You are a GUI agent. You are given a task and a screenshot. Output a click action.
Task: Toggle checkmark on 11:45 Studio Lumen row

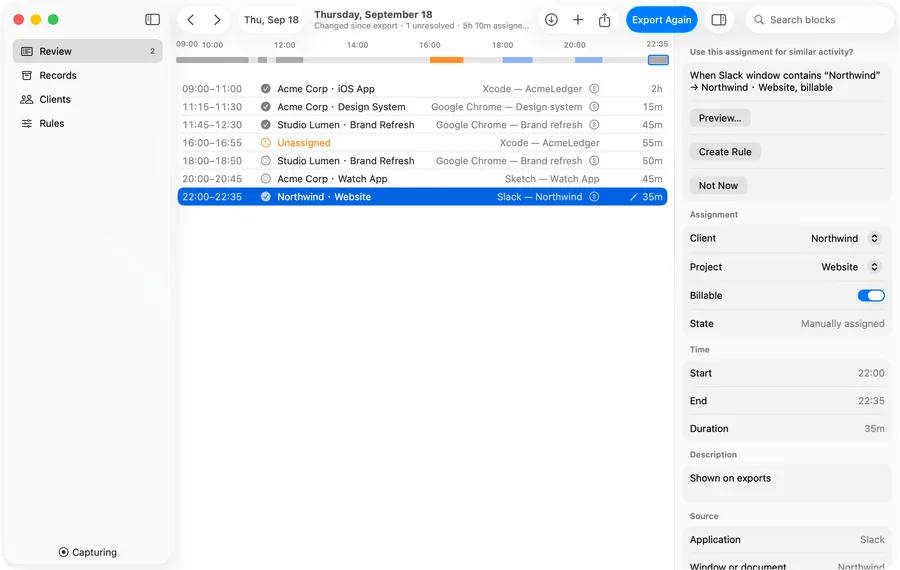tap(265, 125)
